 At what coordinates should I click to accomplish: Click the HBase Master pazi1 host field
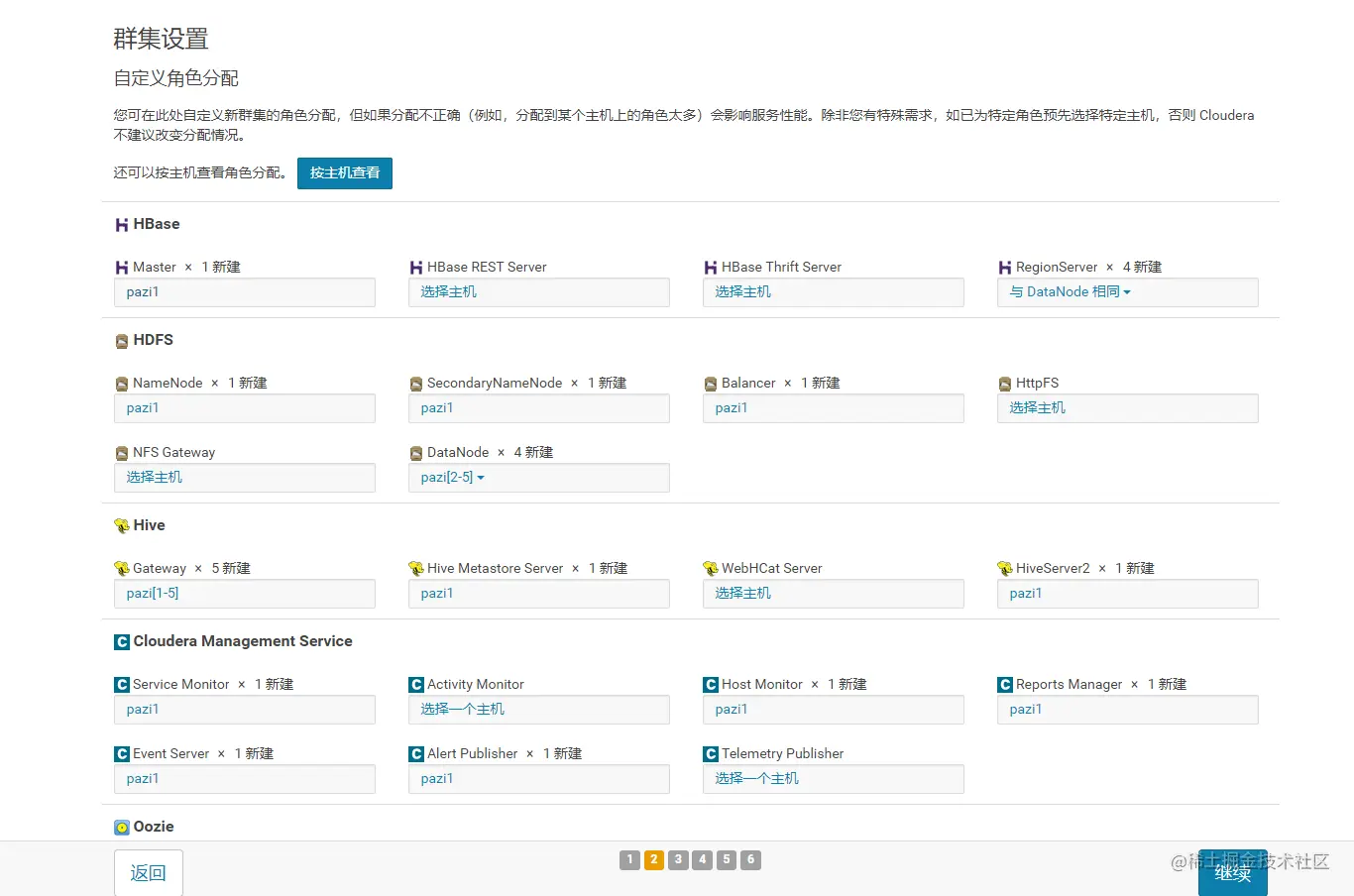[x=245, y=292]
